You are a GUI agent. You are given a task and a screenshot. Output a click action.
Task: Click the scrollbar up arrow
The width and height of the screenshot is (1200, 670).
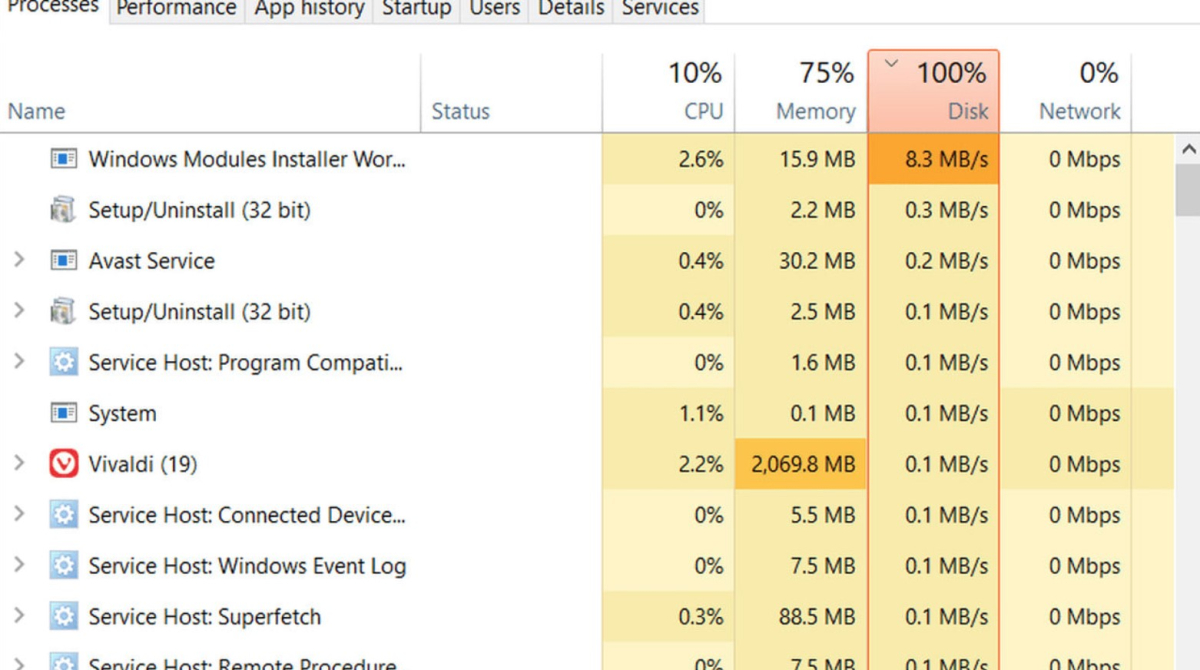tap(1188, 150)
